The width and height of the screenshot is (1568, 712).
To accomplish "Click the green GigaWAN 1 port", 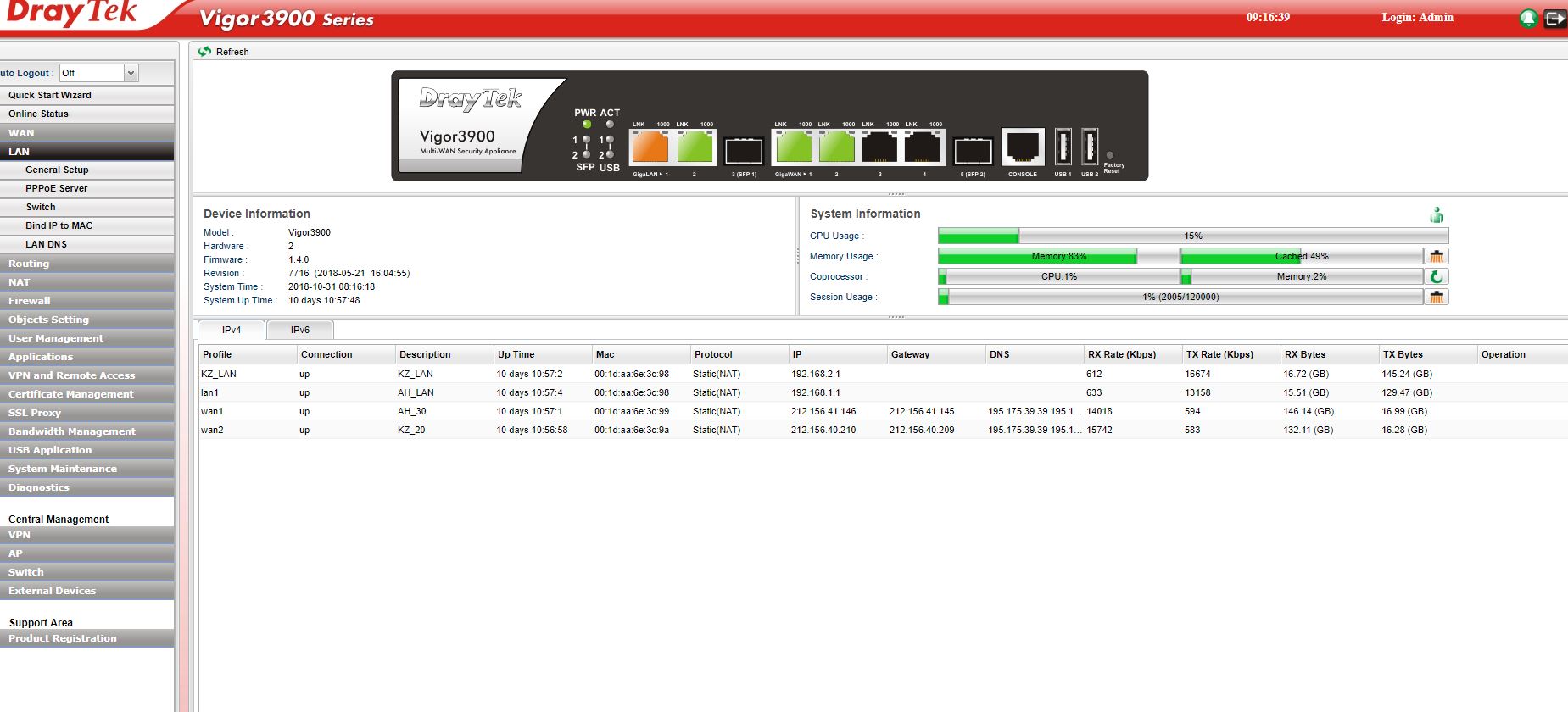I will pos(794,147).
